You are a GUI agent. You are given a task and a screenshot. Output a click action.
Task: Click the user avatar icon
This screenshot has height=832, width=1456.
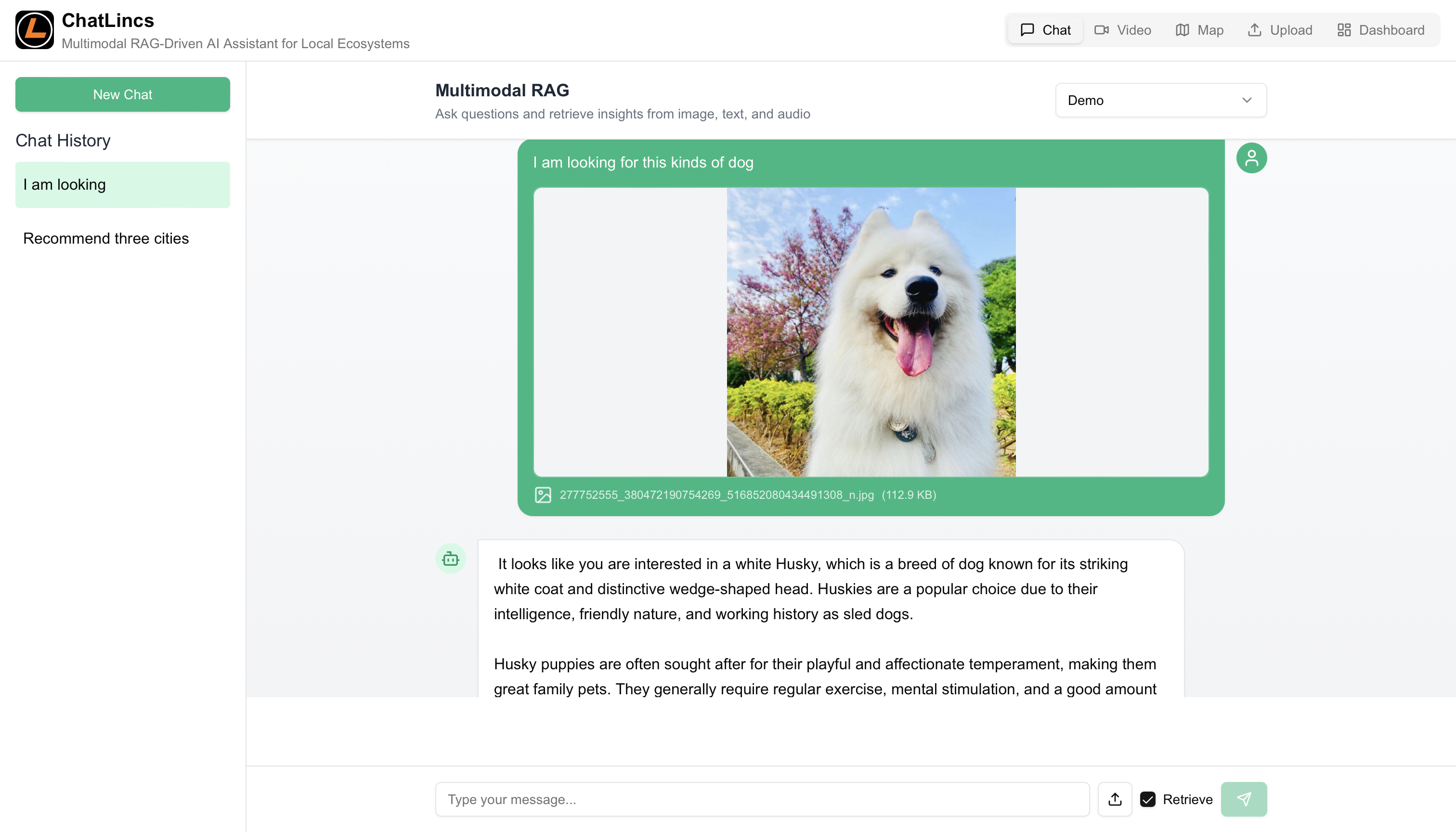[1251, 158]
